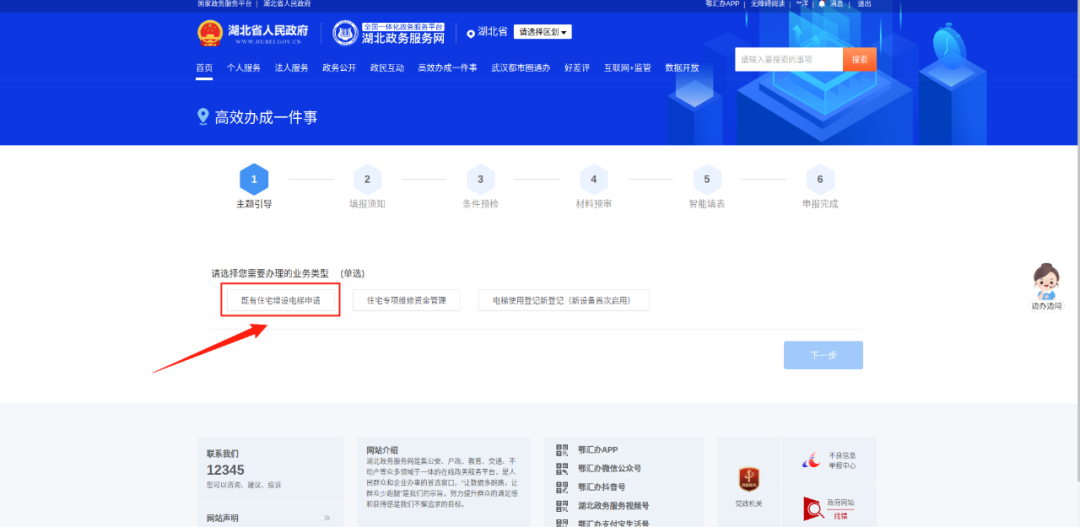Click the Hubei government national emblem logo
The height and width of the screenshot is (527, 1080).
tap(210, 33)
